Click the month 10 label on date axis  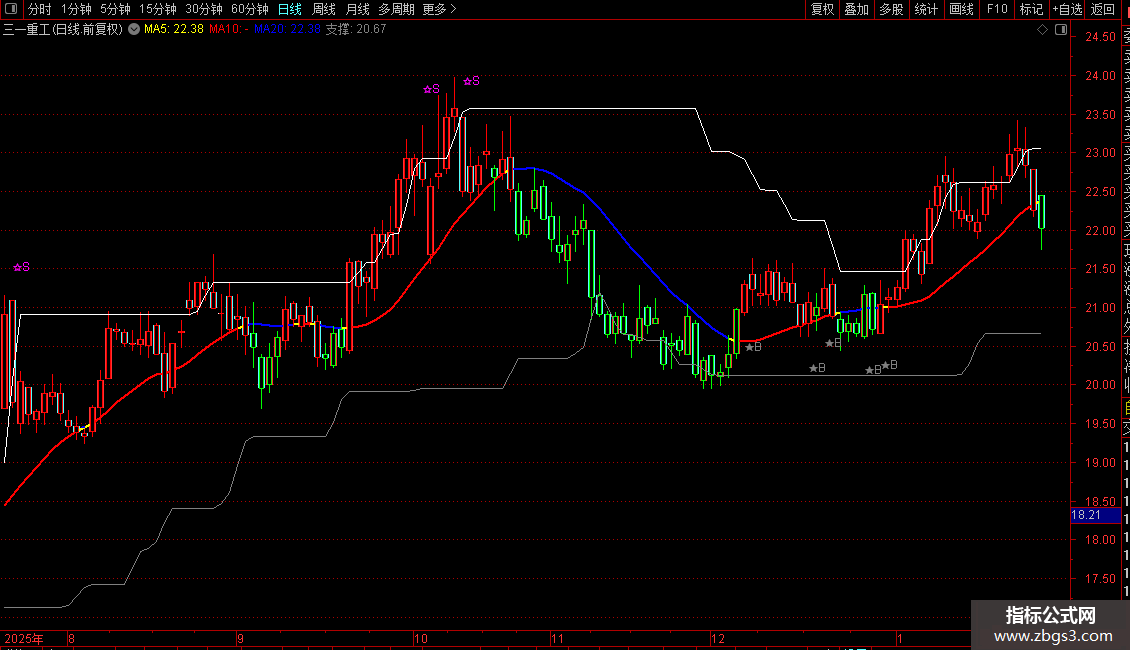coord(421,638)
